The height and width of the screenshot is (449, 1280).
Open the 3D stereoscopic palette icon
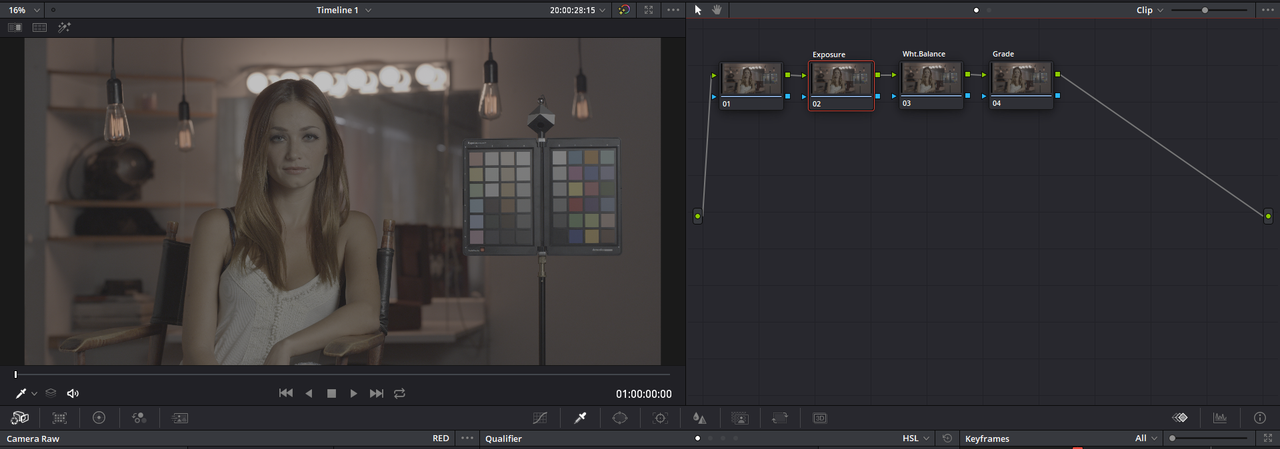point(820,417)
